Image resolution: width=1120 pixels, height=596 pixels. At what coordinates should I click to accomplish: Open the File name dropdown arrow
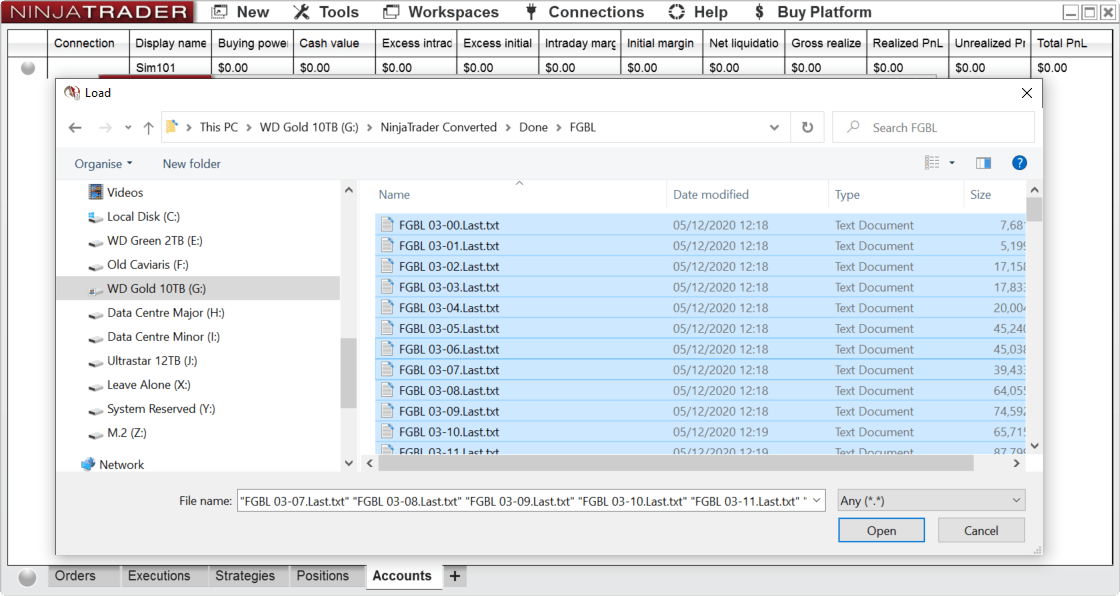pyautogui.click(x=816, y=501)
